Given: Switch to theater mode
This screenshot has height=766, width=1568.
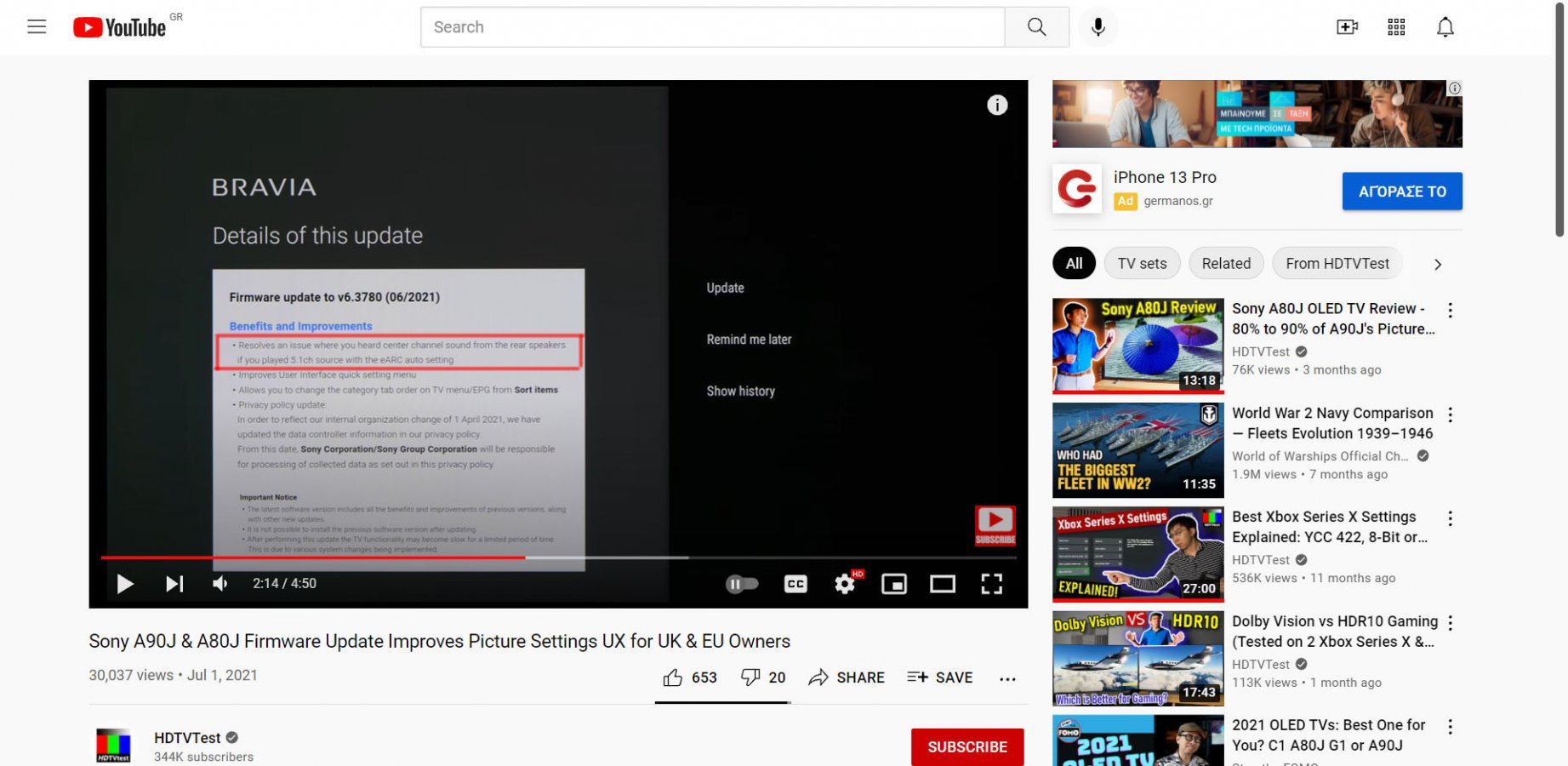Looking at the screenshot, I should pos(943,584).
